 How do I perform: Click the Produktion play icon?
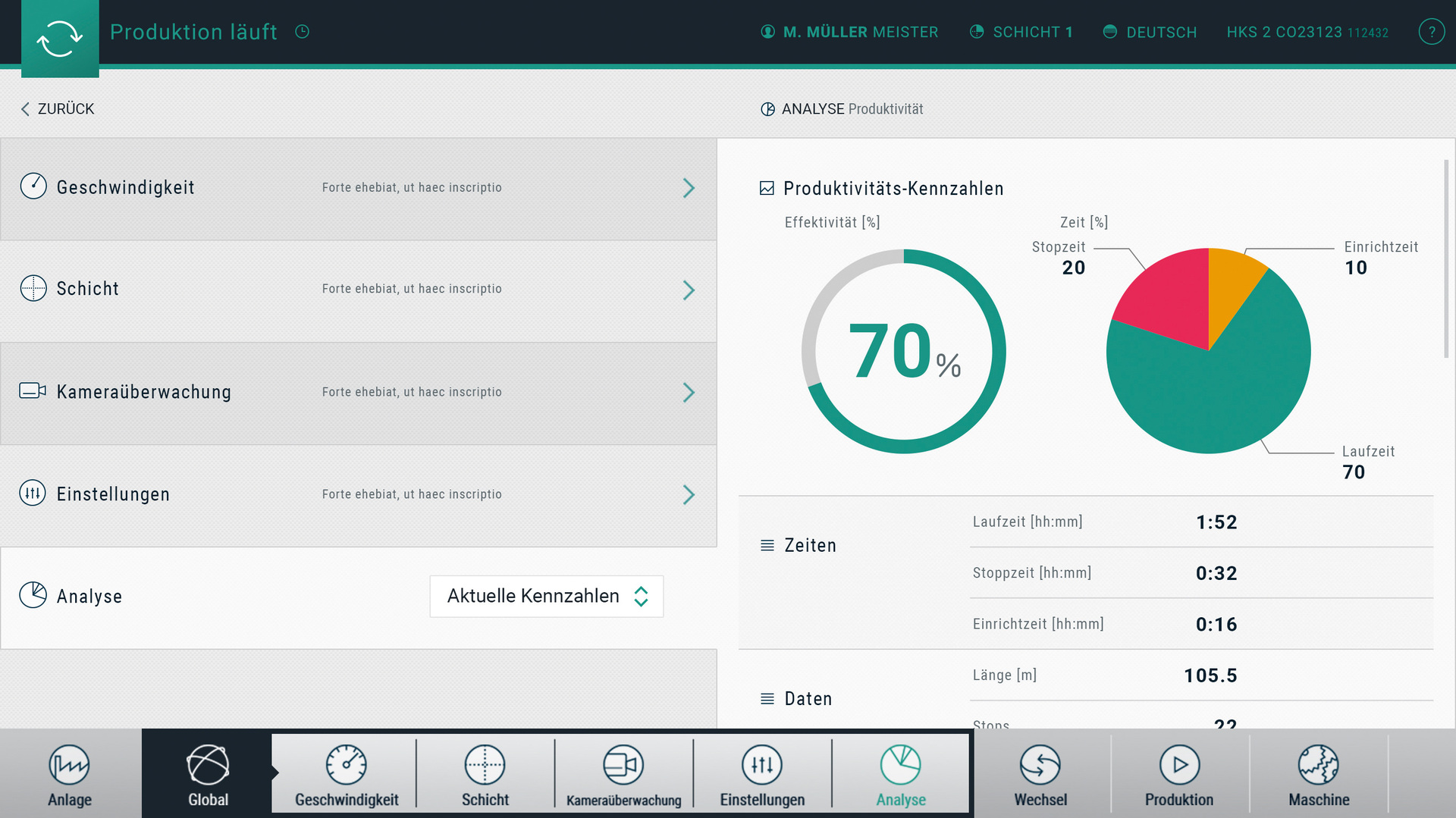click(x=1179, y=765)
